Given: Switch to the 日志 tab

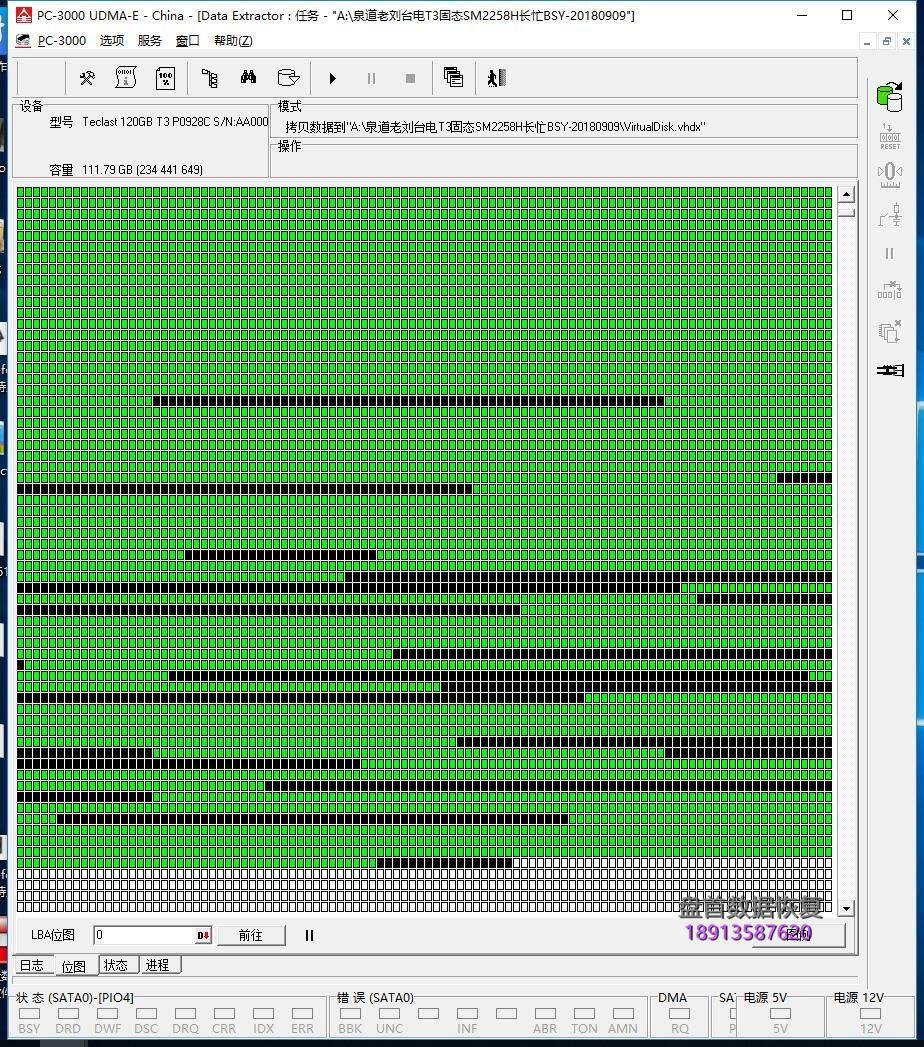Looking at the screenshot, I should tap(32, 965).
